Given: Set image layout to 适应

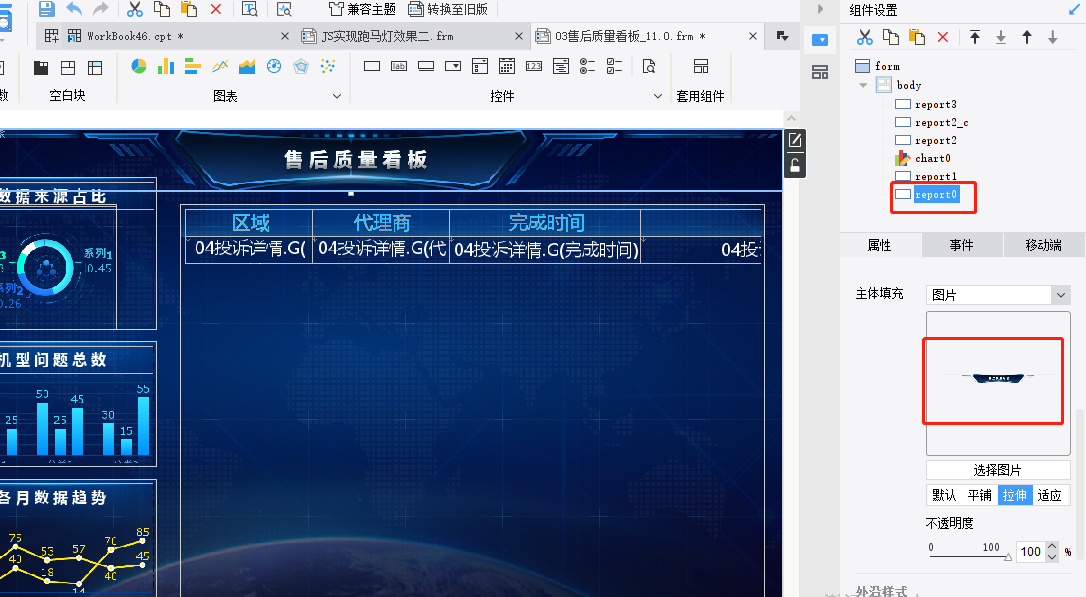Looking at the screenshot, I should click(1050, 495).
